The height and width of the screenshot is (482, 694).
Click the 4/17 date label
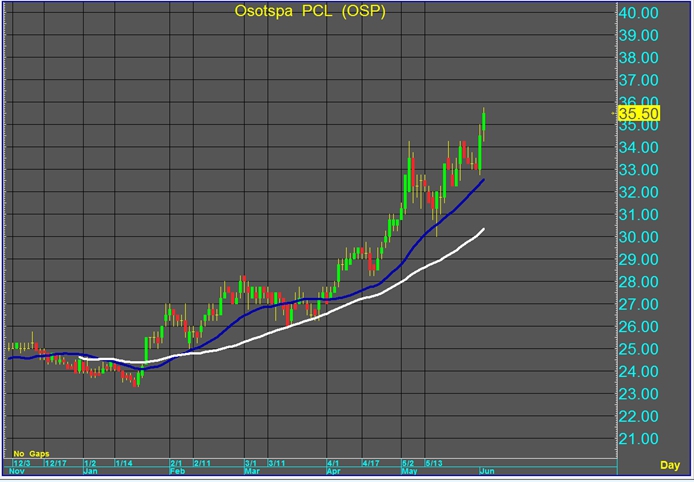coord(371,463)
